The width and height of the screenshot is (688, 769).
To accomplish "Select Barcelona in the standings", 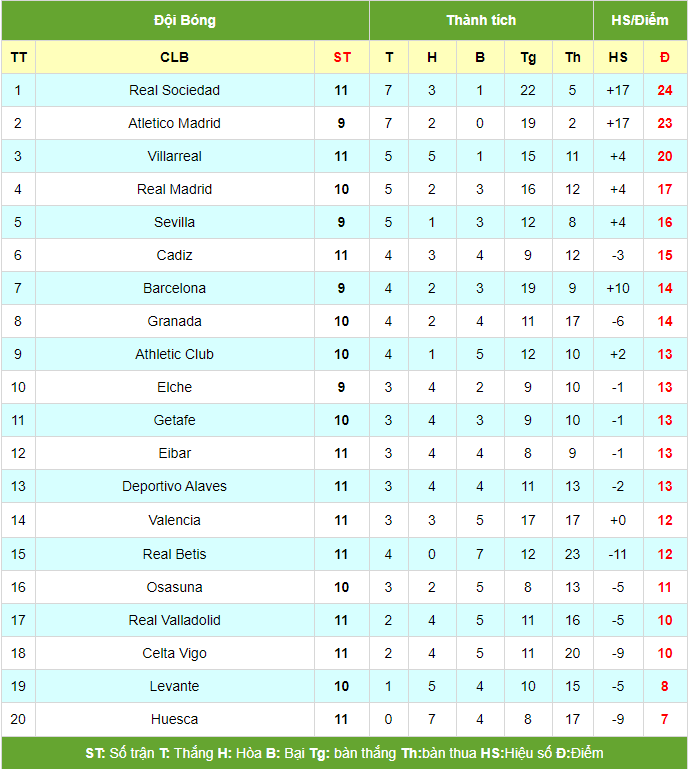I will tap(174, 288).
